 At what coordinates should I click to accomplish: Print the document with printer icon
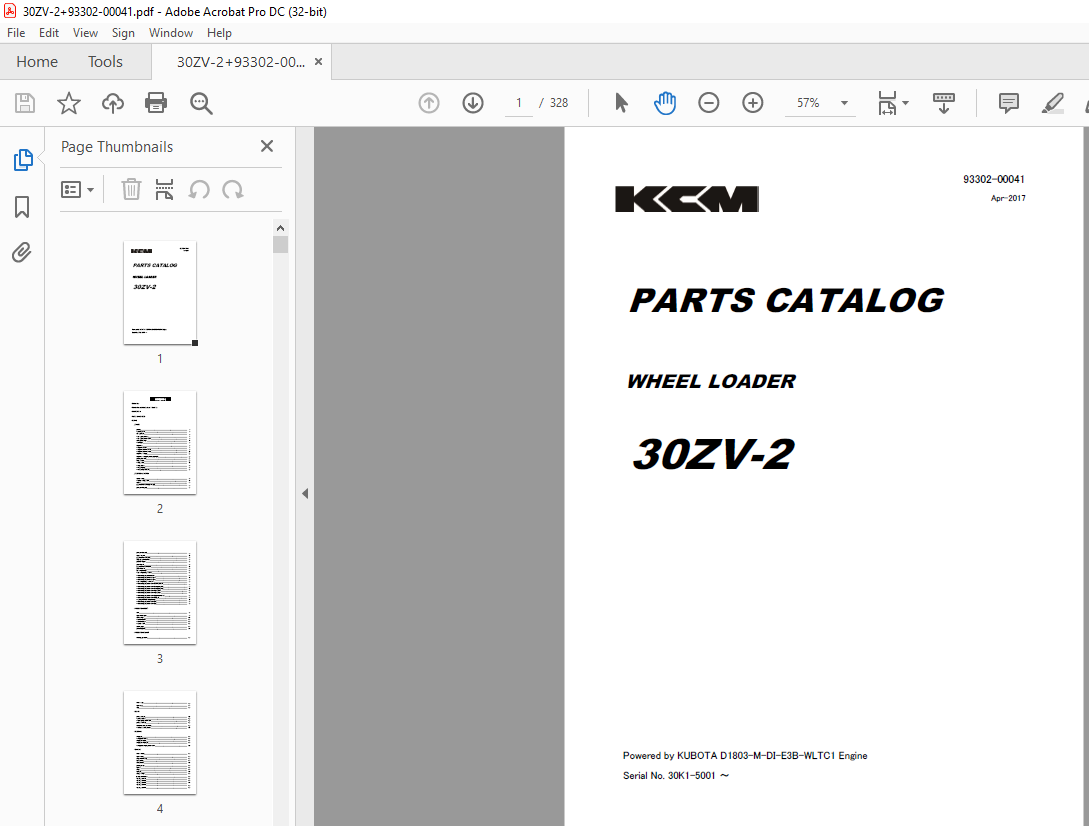click(156, 103)
